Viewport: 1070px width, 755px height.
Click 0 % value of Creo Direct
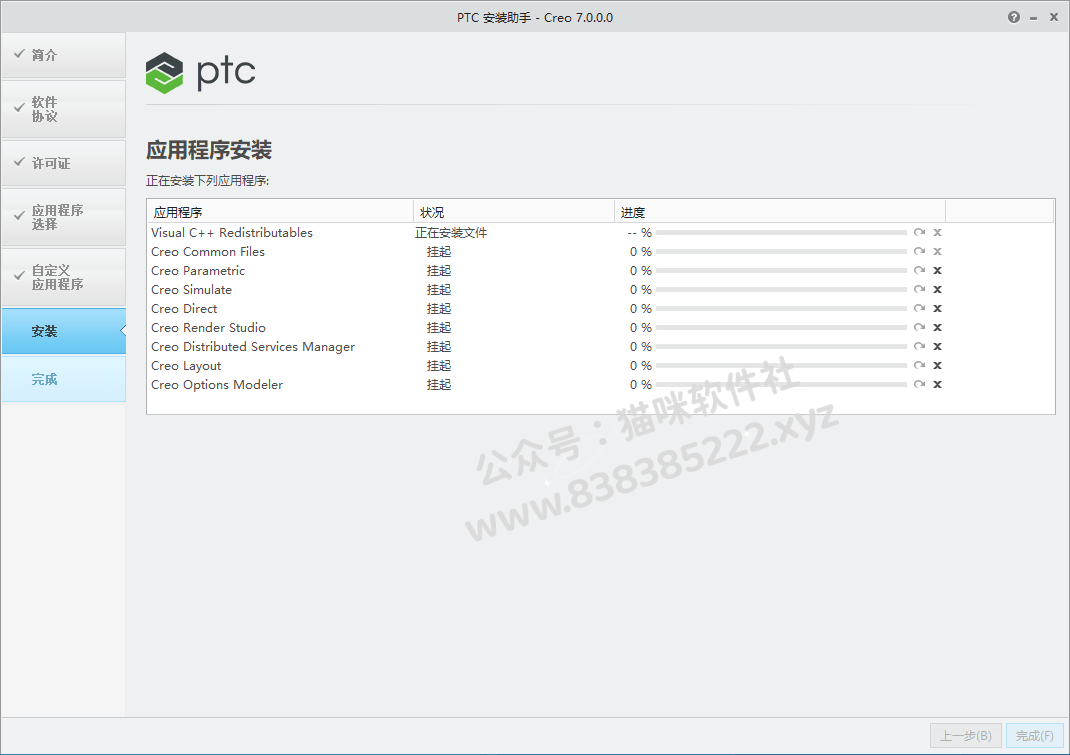tap(641, 309)
